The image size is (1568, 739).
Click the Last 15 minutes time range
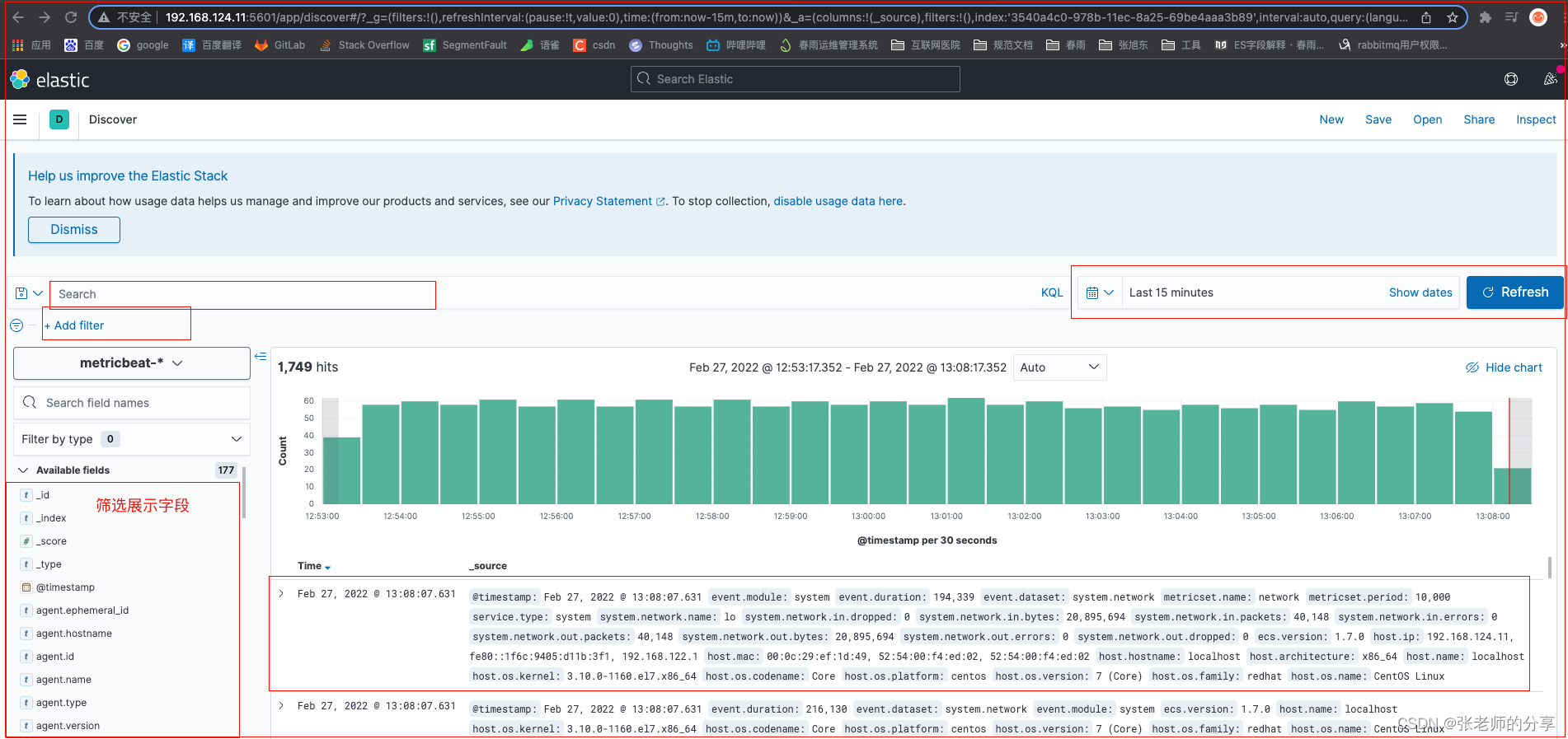point(1171,292)
